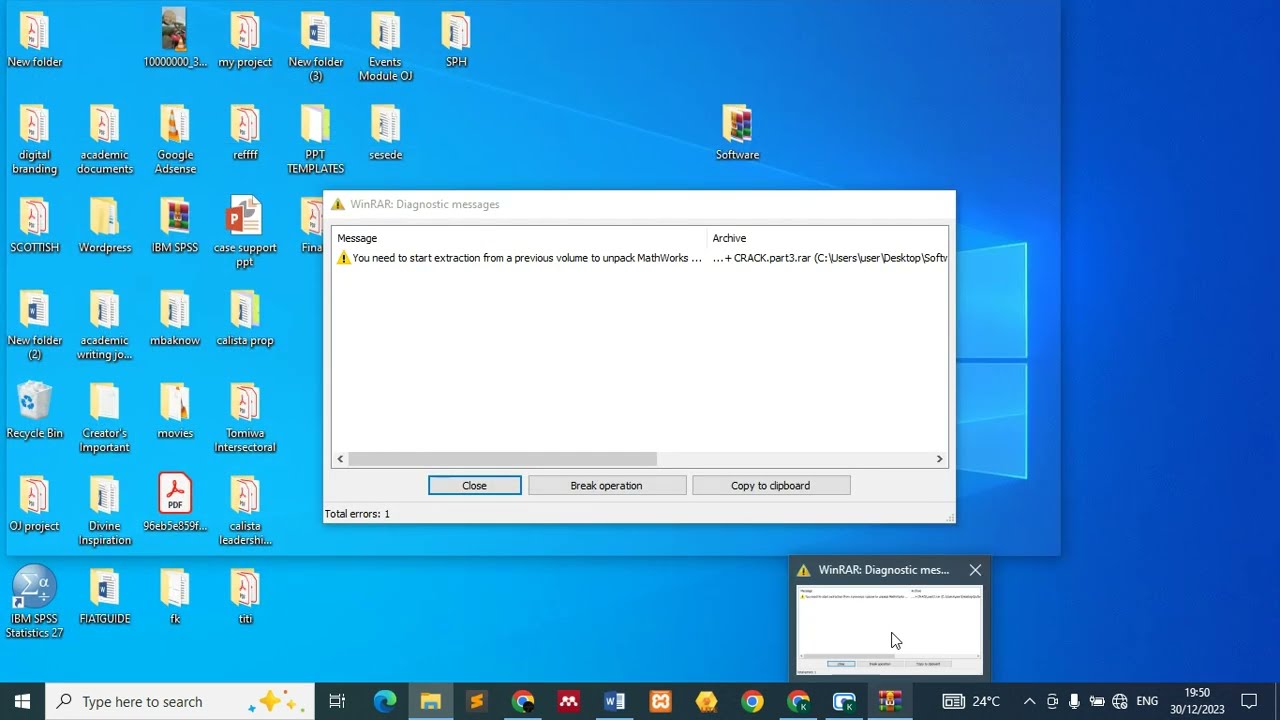Open Sublime Text from taskbar
This screenshot has height=720, width=1280.
coord(477,701)
